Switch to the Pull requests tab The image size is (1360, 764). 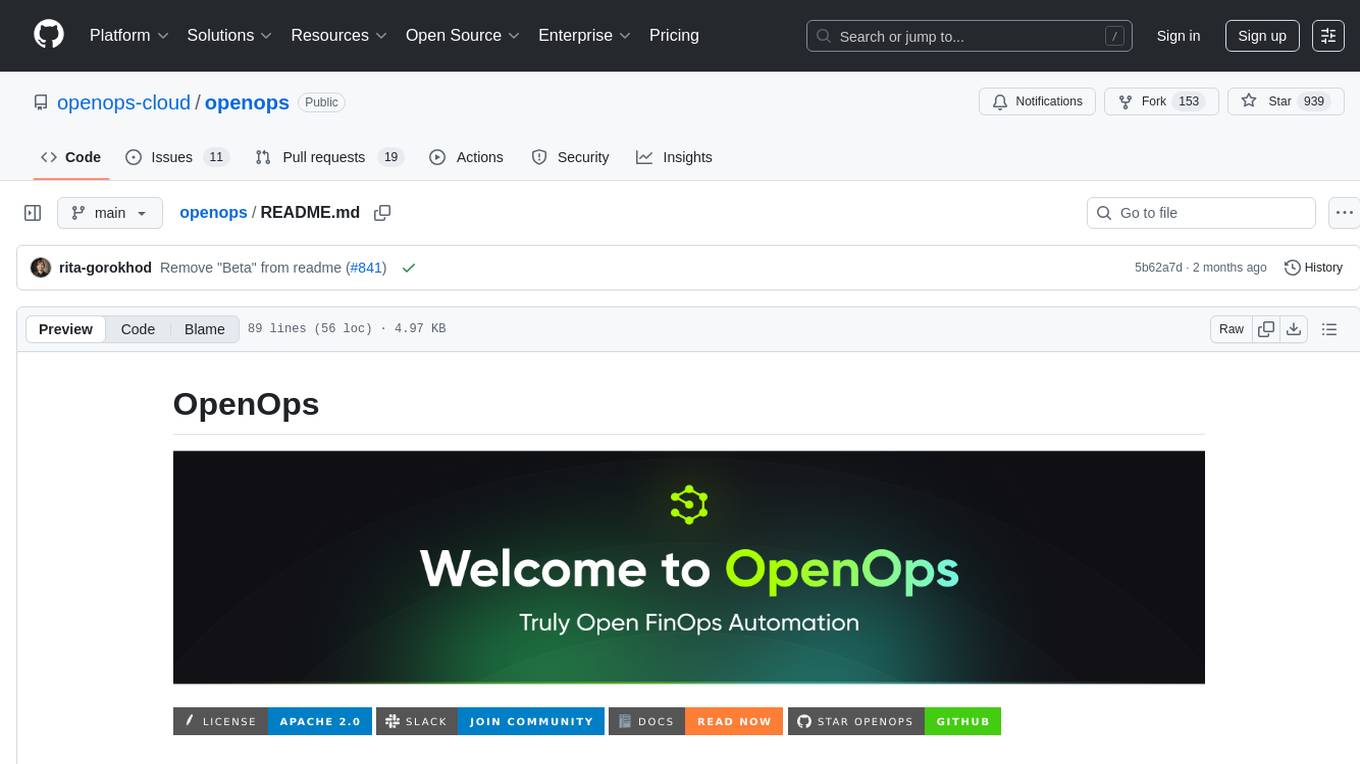point(329,157)
